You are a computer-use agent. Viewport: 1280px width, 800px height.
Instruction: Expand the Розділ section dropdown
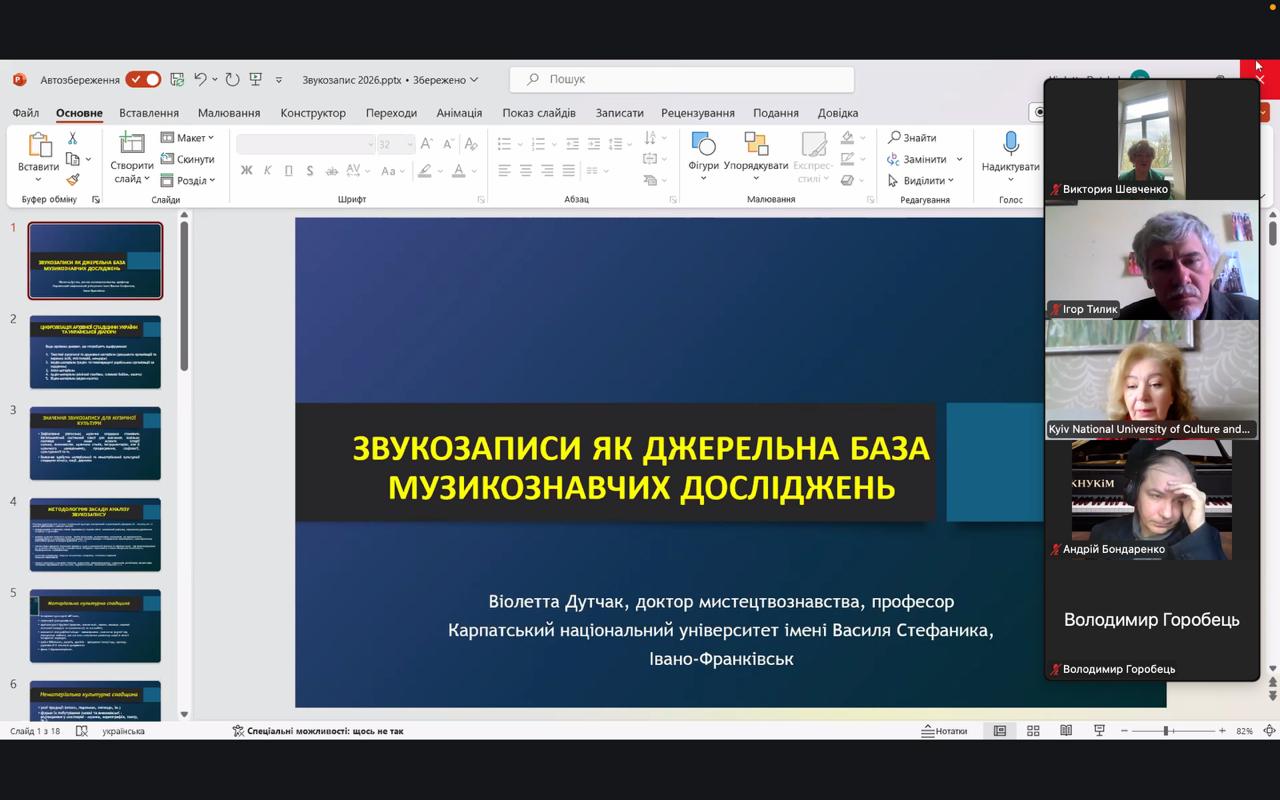(x=189, y=180)
